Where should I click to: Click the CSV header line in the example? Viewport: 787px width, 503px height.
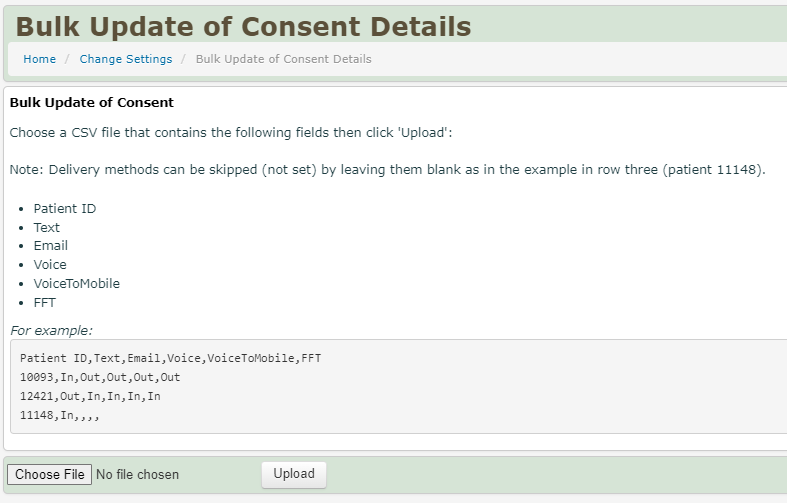(170, 358)
